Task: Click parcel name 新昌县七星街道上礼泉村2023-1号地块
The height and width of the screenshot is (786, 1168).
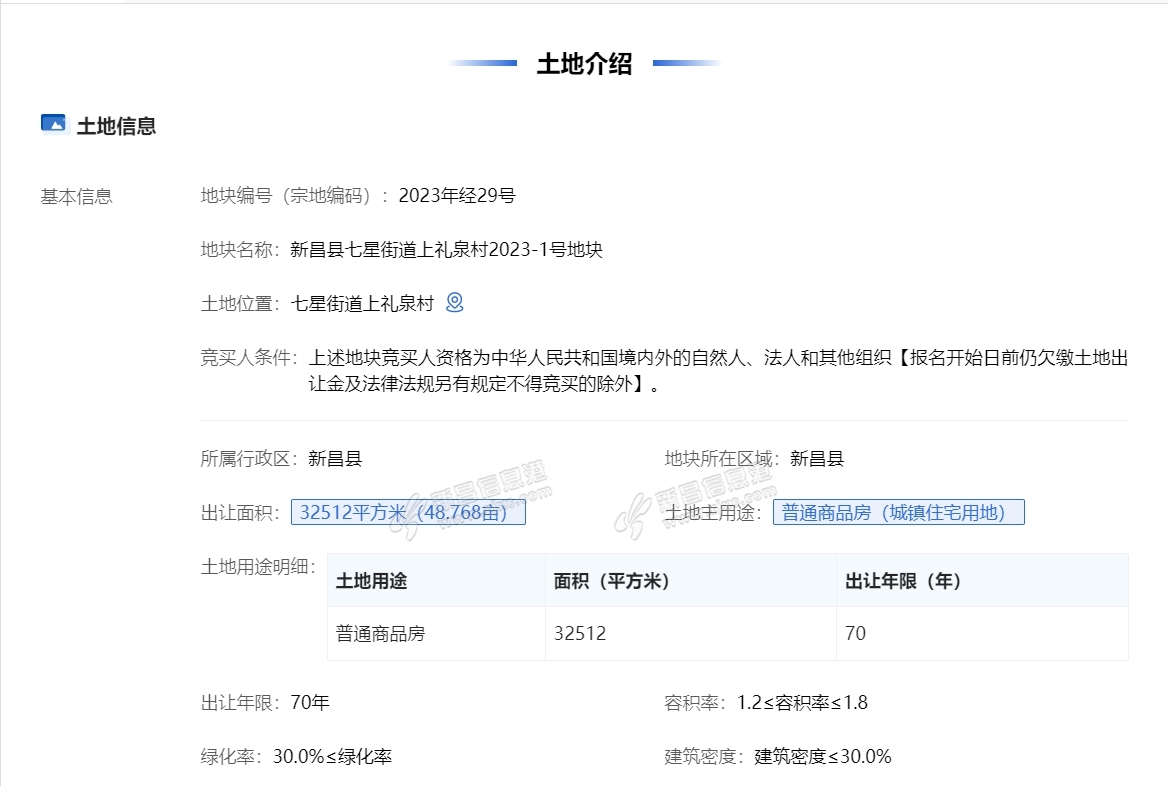Action: [x=446, y=250]
